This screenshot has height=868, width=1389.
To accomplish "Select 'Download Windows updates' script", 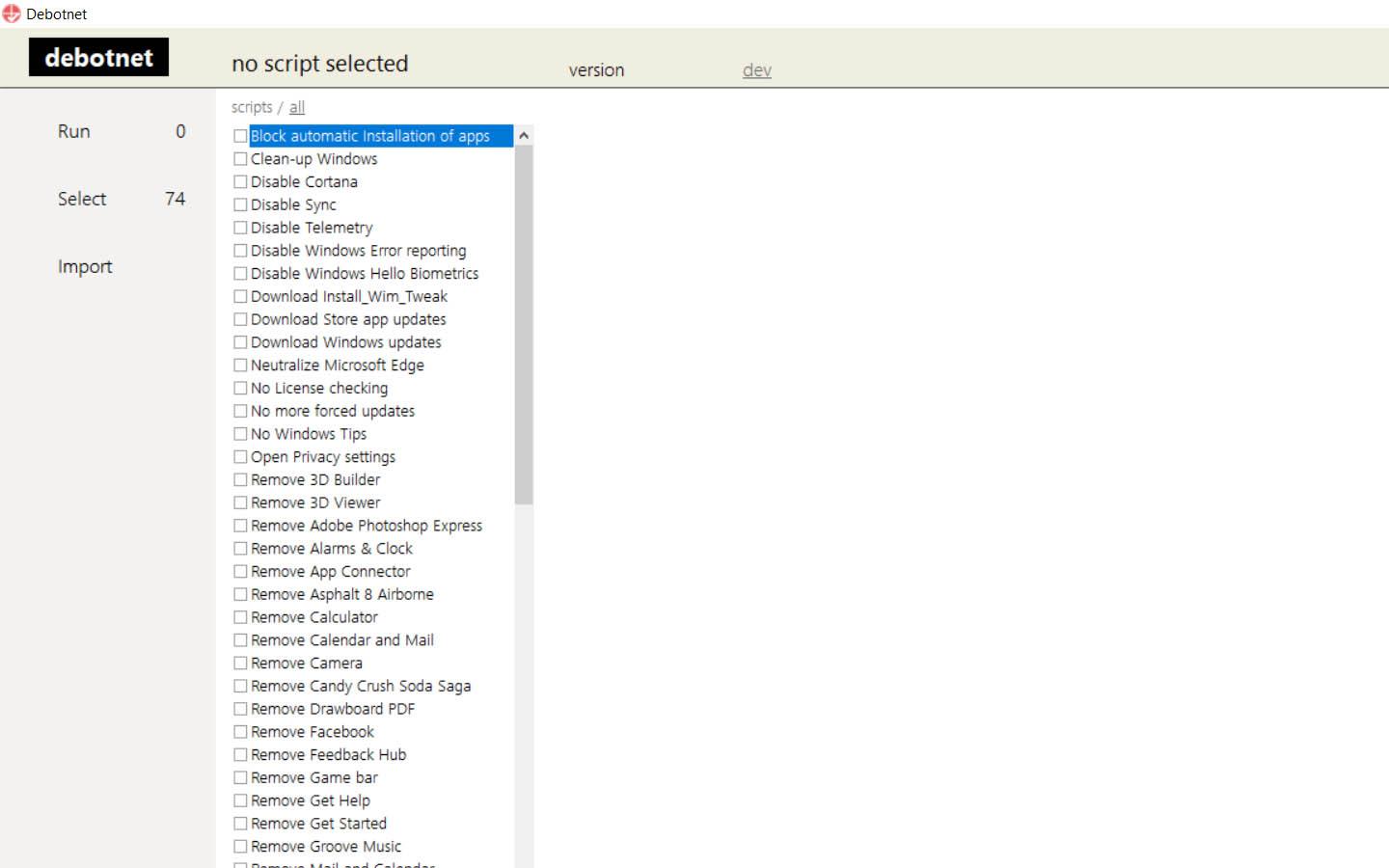I will tap(346, 342).
